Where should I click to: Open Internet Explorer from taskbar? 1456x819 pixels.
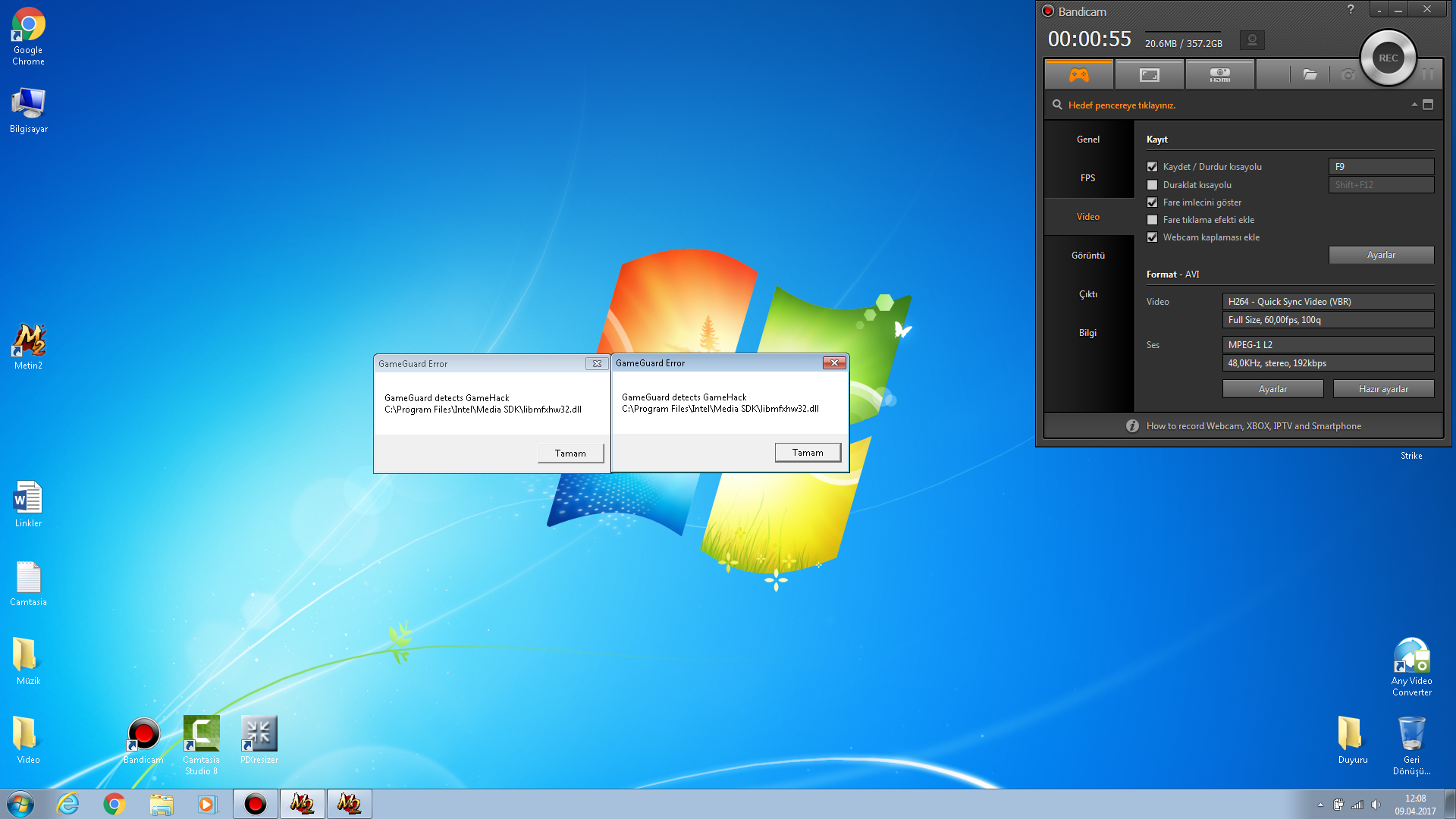(x=67, y=804)
